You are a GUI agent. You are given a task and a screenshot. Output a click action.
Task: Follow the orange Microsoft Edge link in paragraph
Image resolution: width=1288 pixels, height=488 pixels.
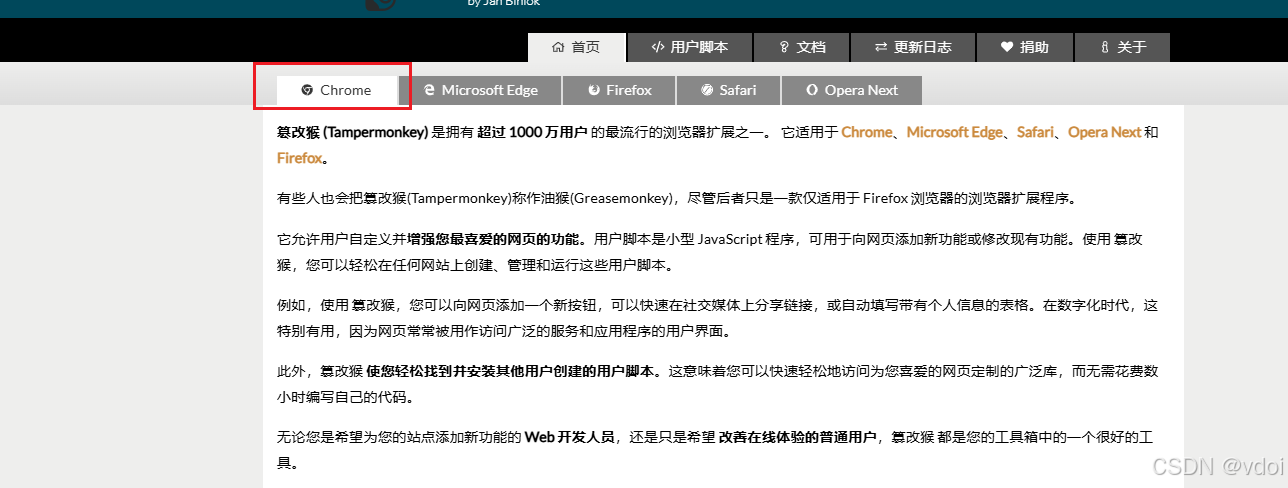click(954, 132)
